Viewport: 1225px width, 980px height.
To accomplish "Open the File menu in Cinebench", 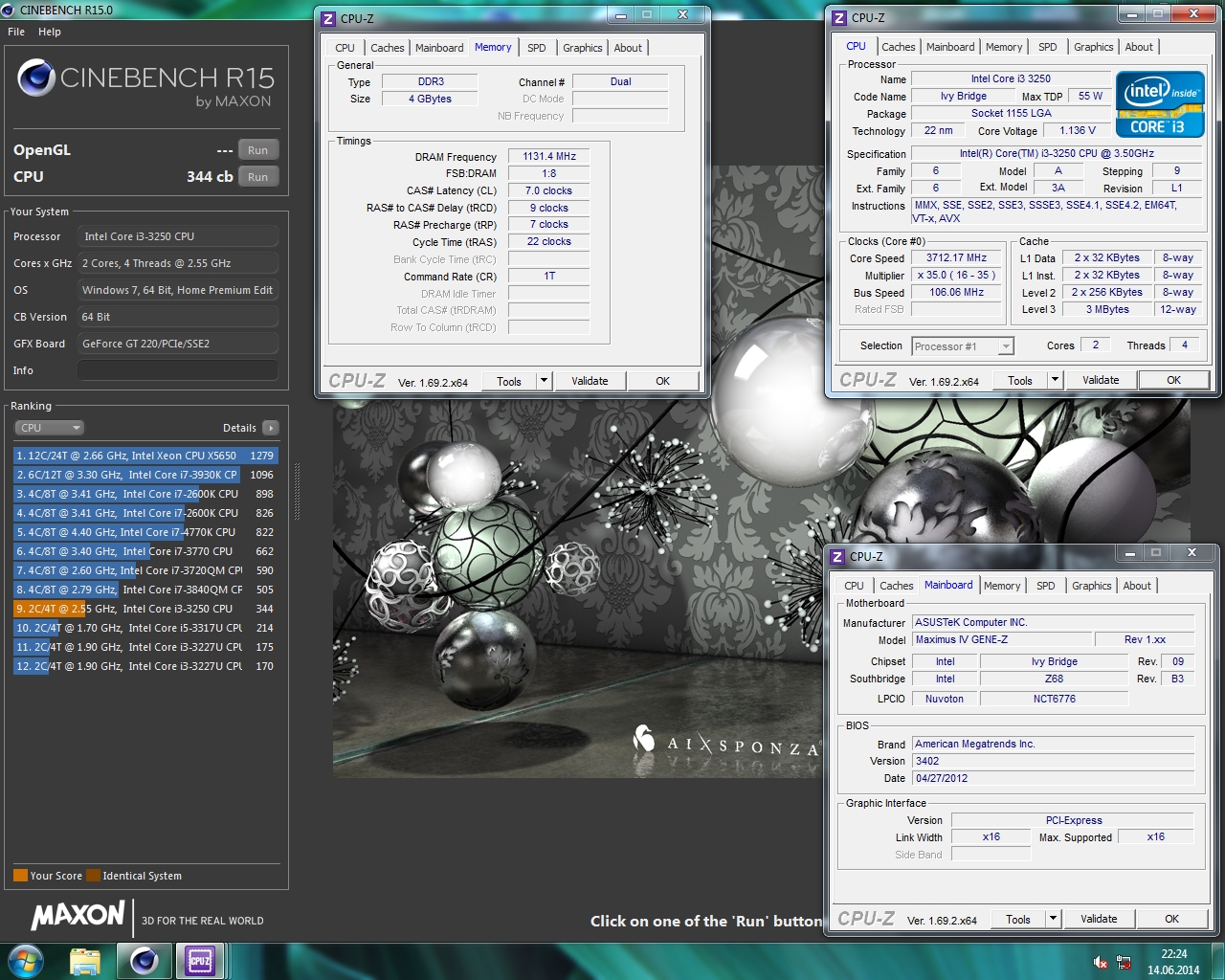I will 16,32.
